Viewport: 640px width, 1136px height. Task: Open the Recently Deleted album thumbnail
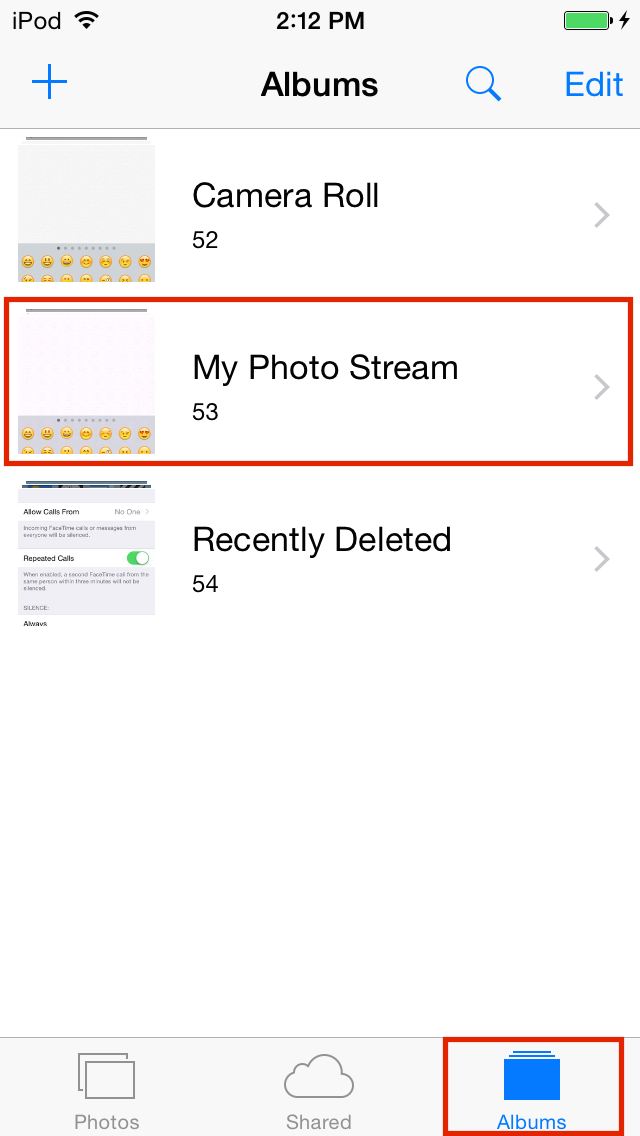(x=86, y=553)
